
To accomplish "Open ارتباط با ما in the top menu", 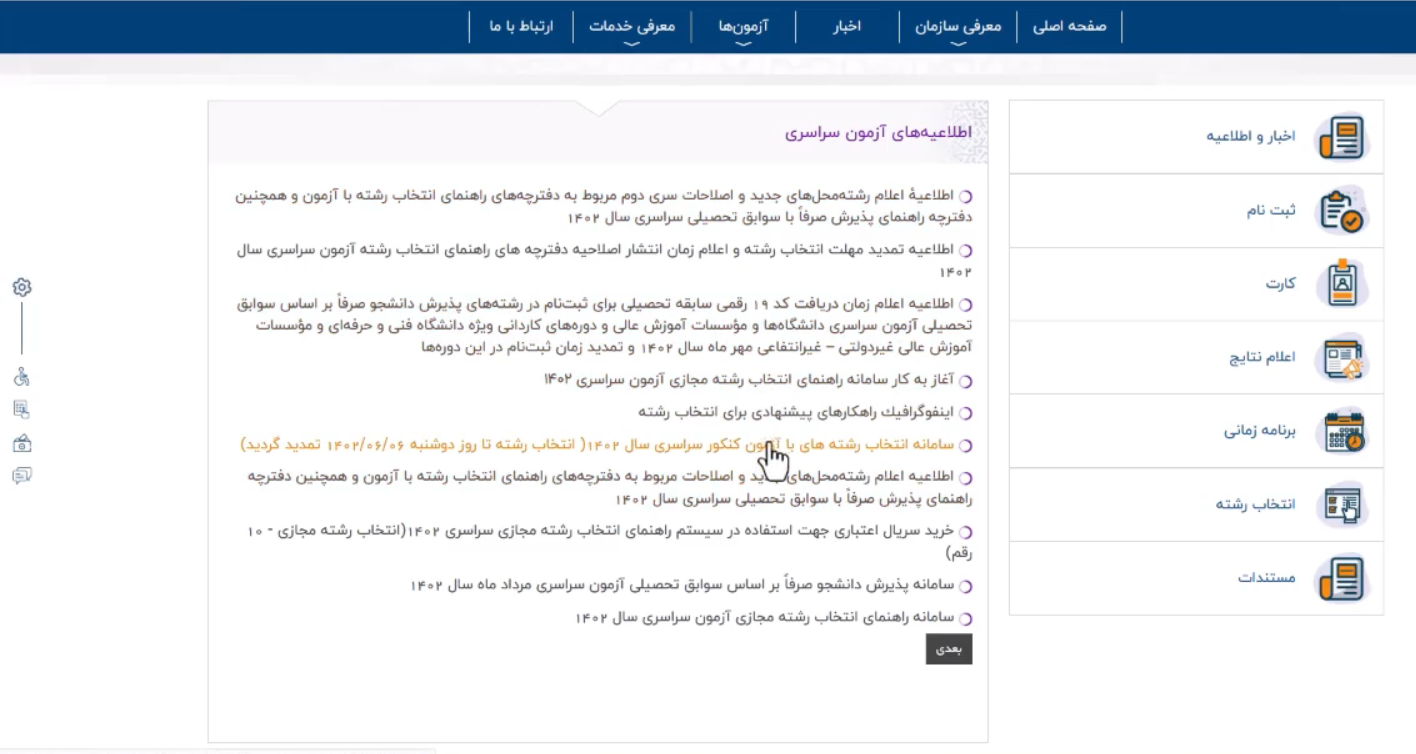I will [521, 27].
